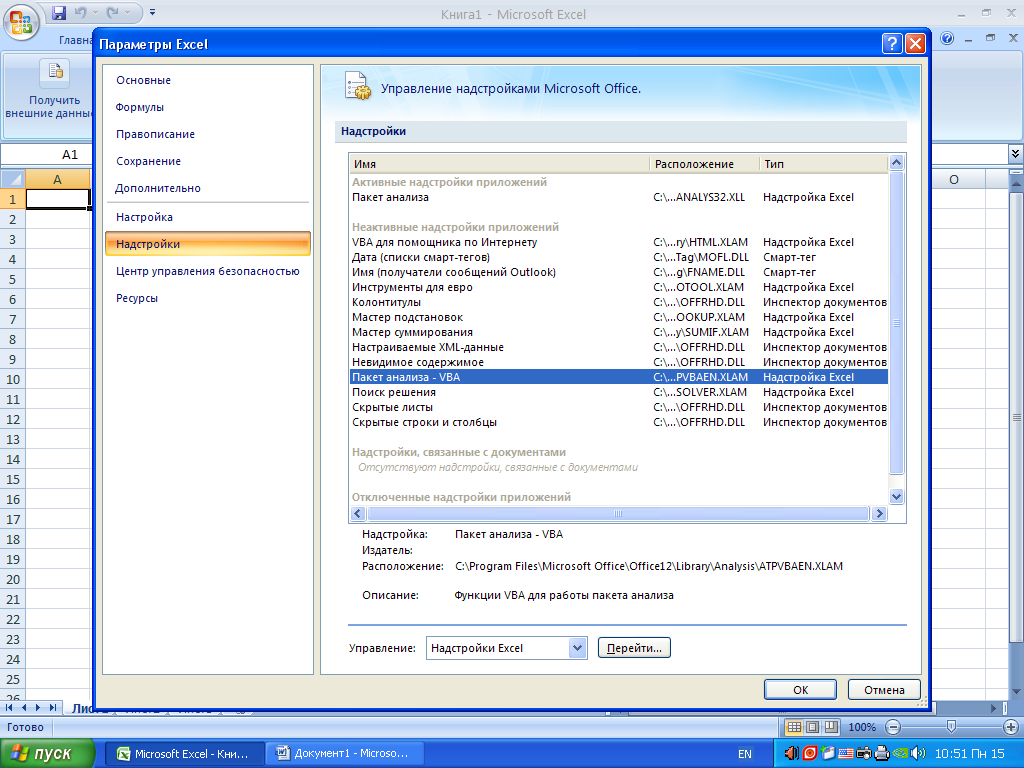Click the EN language indicator in taskbar
This screenshot has width=1024, height=768.
coord(744,754)
